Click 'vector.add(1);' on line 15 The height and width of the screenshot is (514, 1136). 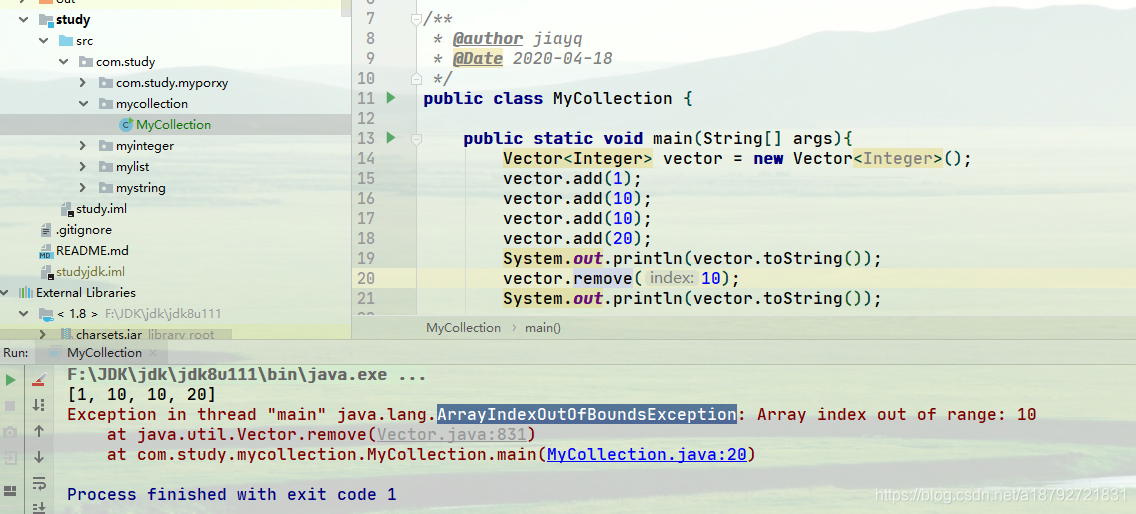(x=572, y=178)
